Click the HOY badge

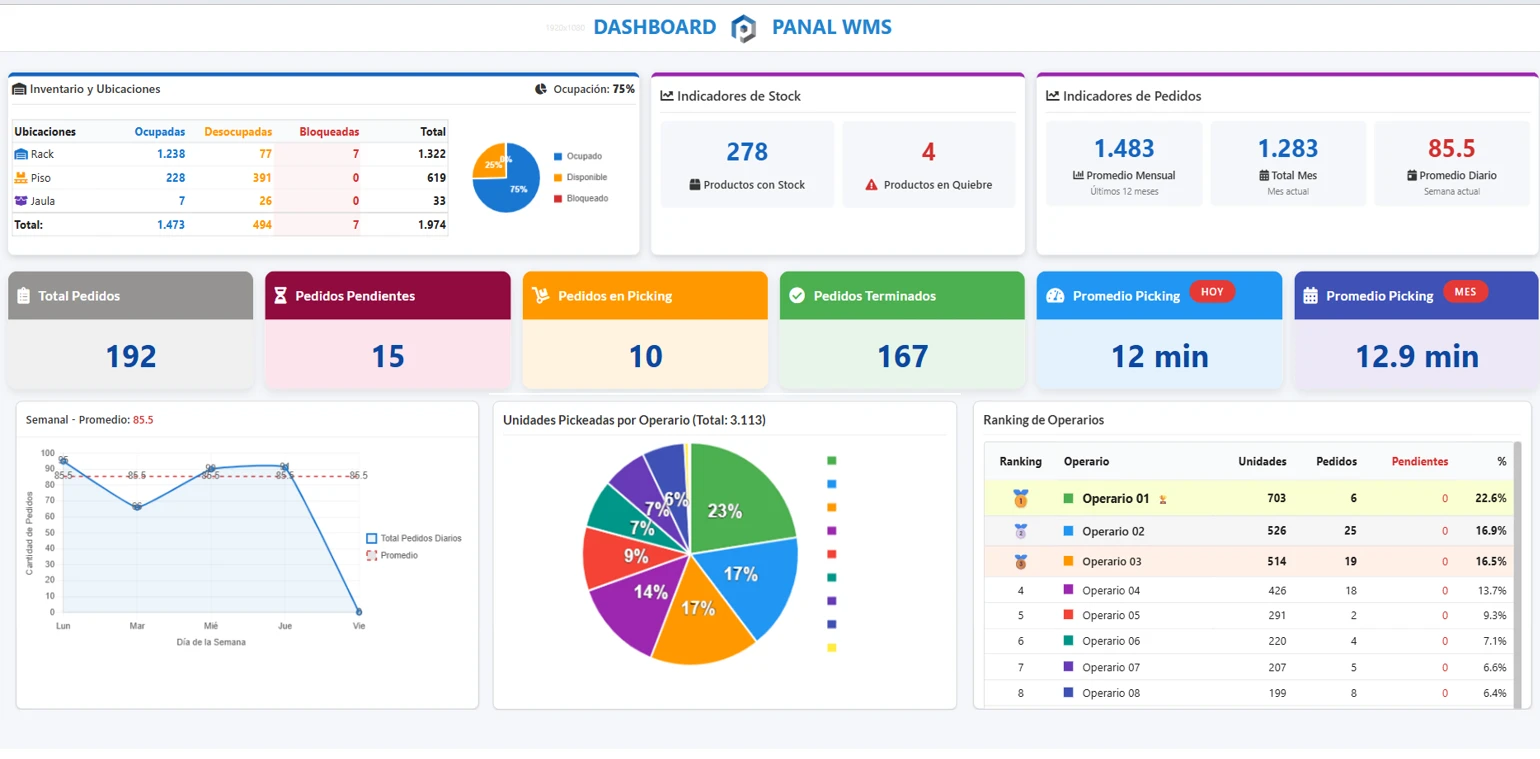[1212, 291]
